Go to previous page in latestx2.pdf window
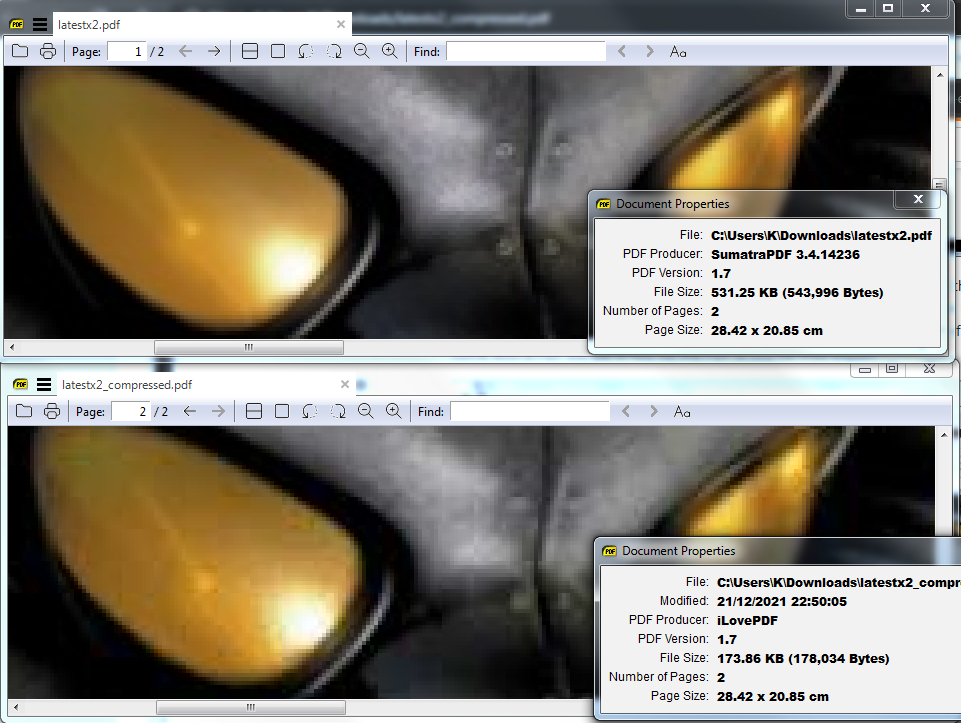The image size is (961, 723). point(185,51)
